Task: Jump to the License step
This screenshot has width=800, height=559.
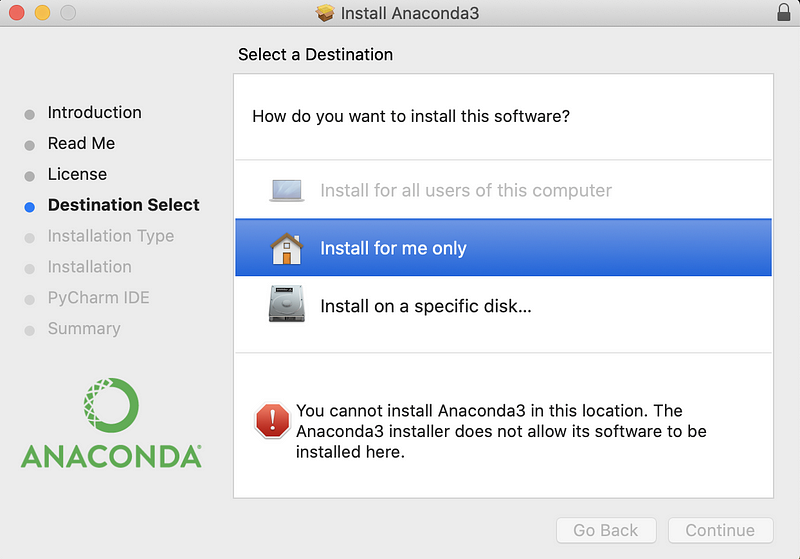Action: tap(77, 175)
